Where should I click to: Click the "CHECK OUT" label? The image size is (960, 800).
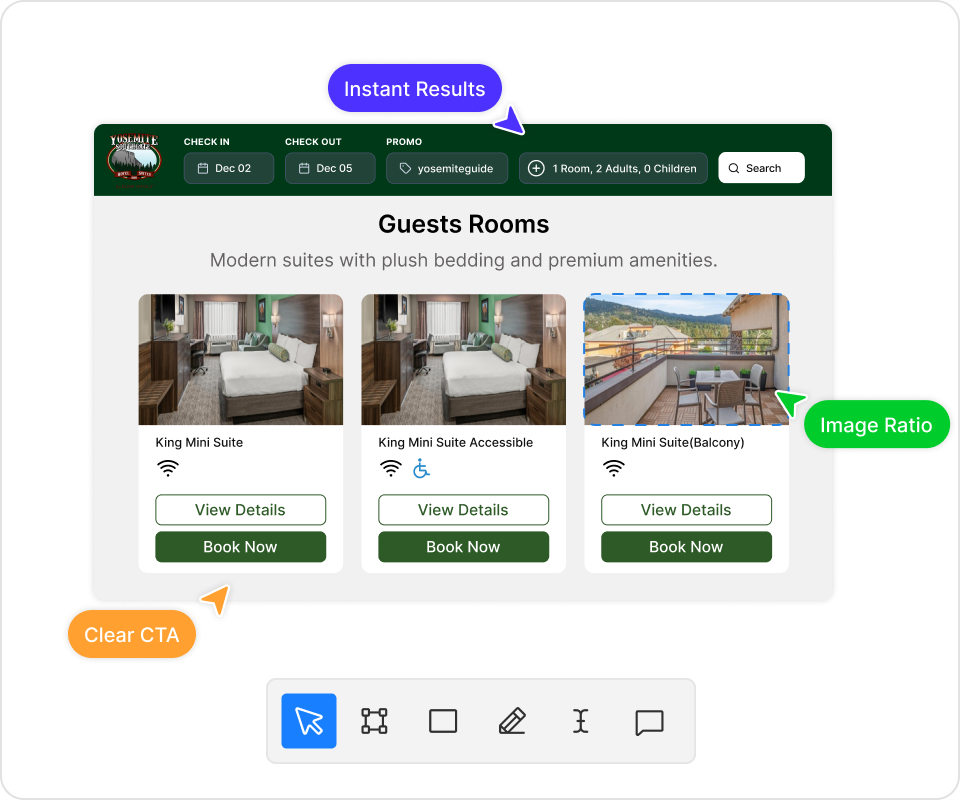(x=313, y=141)
